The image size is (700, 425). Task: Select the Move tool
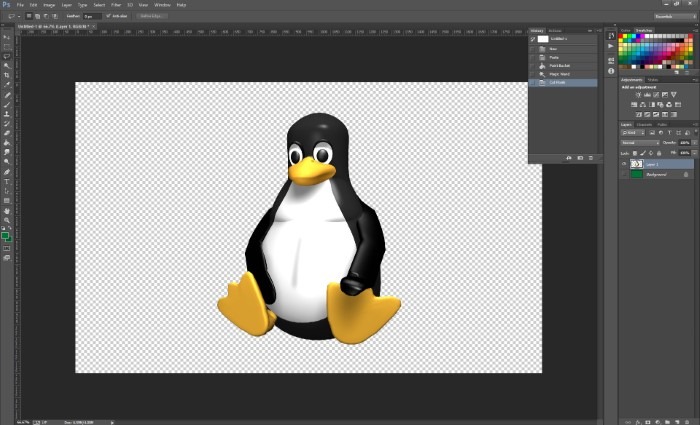point(7,37)
